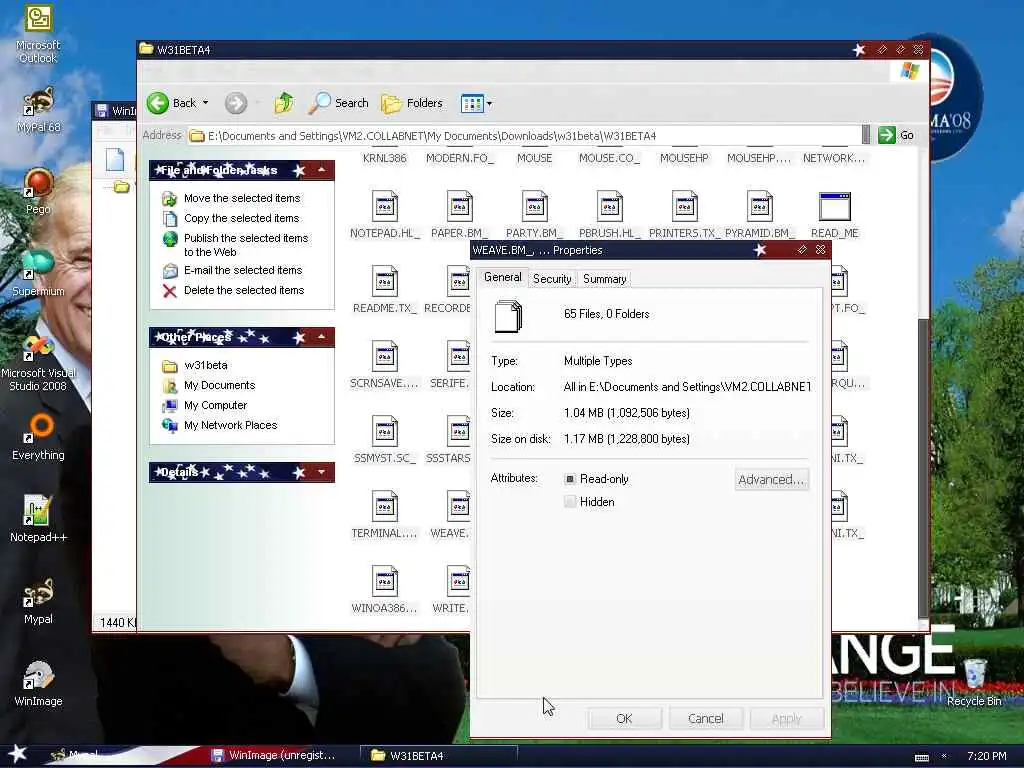
Task: Click Apply in Properties dialog
Action: pos(786,718)
